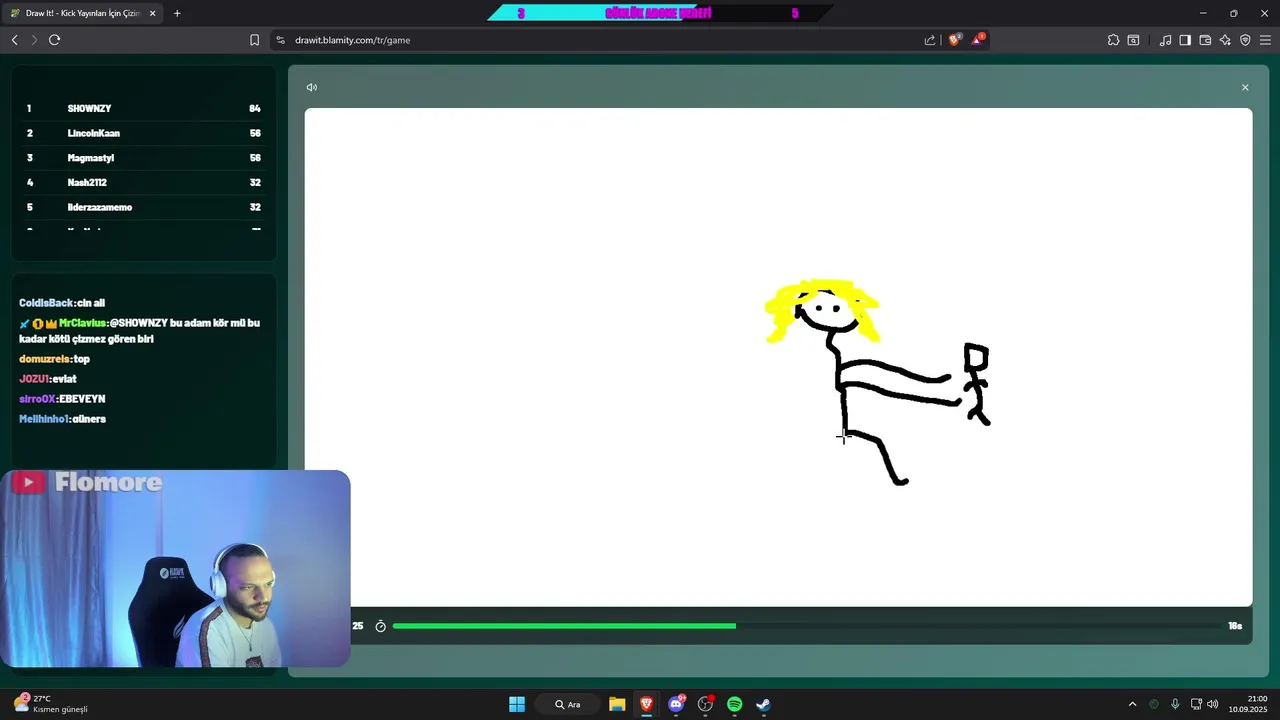Open the tab search toolbar icon
Viewport: 1280px width, 720px height.
[1134, 40]
